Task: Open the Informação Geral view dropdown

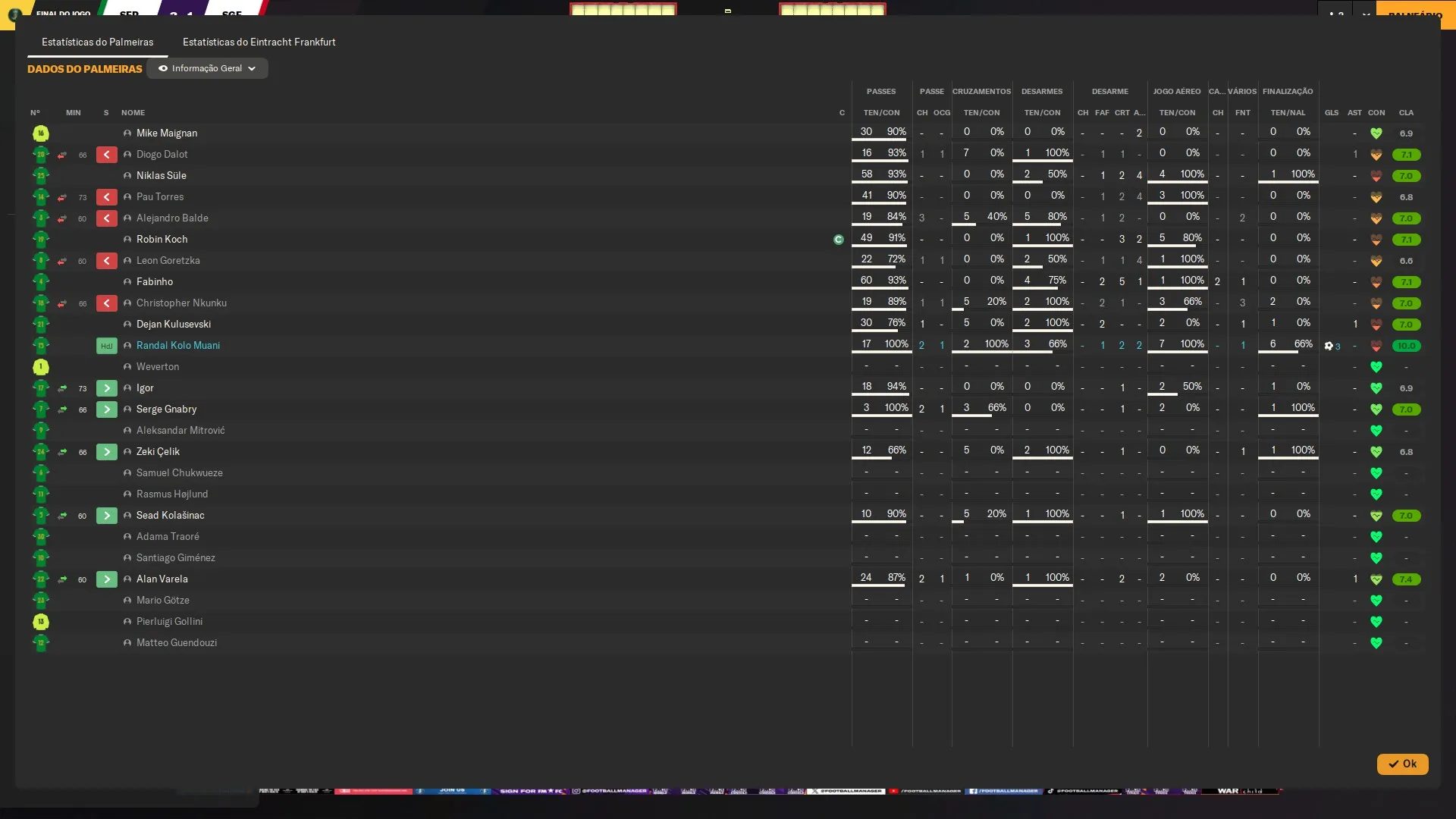Action: 207,68
